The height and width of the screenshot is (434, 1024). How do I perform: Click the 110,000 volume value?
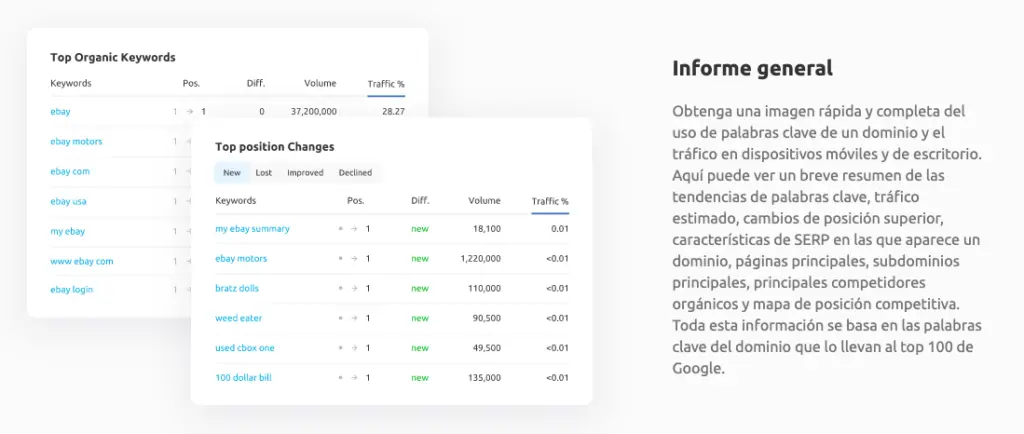(486, 288)
